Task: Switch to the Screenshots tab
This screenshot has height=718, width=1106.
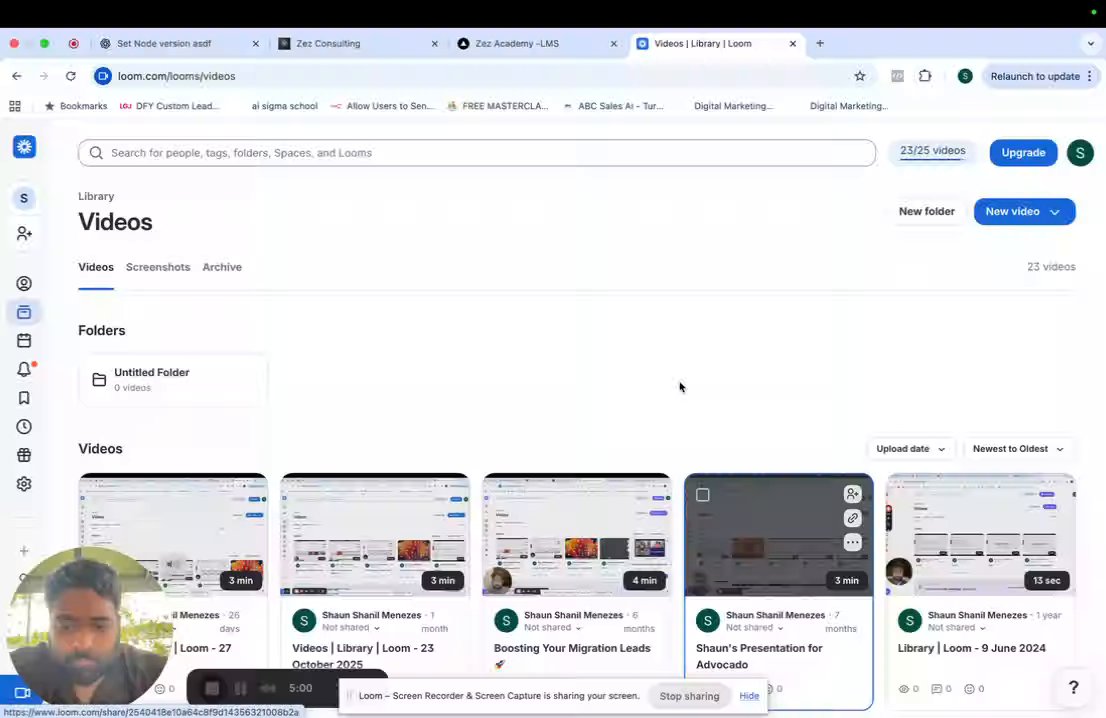Action: (158, 267)
